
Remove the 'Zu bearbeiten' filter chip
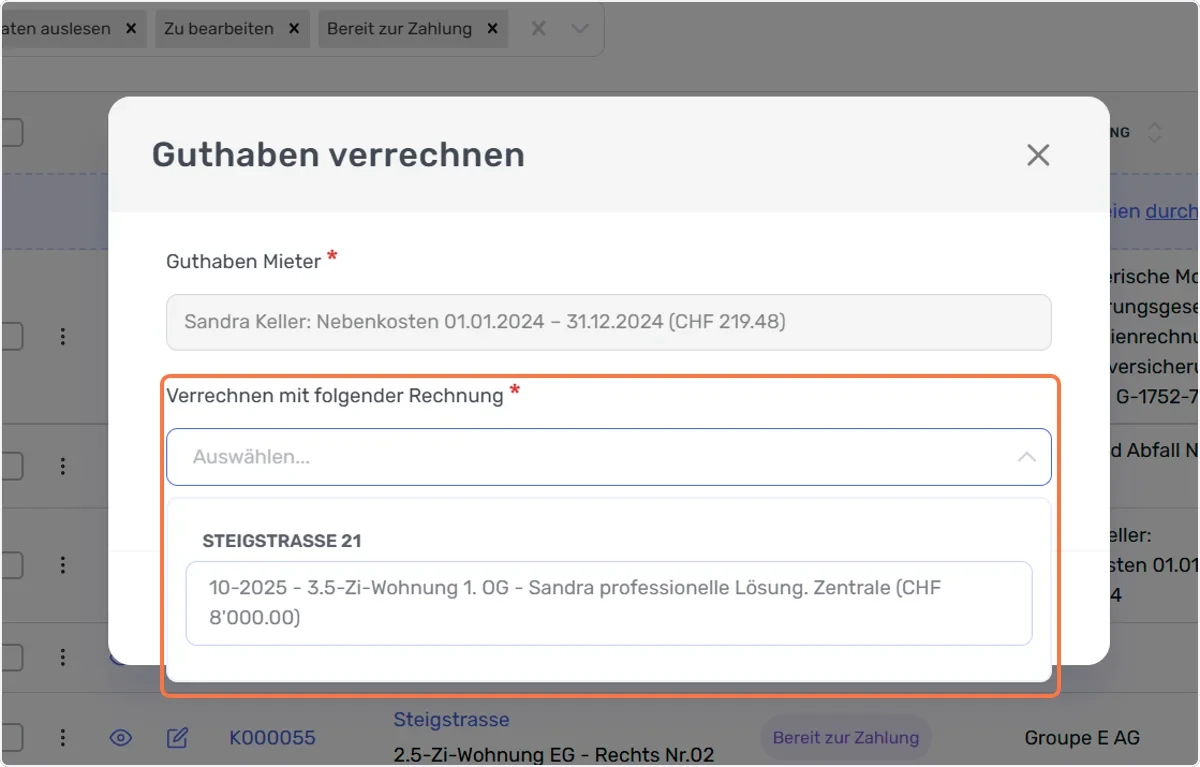294,29
